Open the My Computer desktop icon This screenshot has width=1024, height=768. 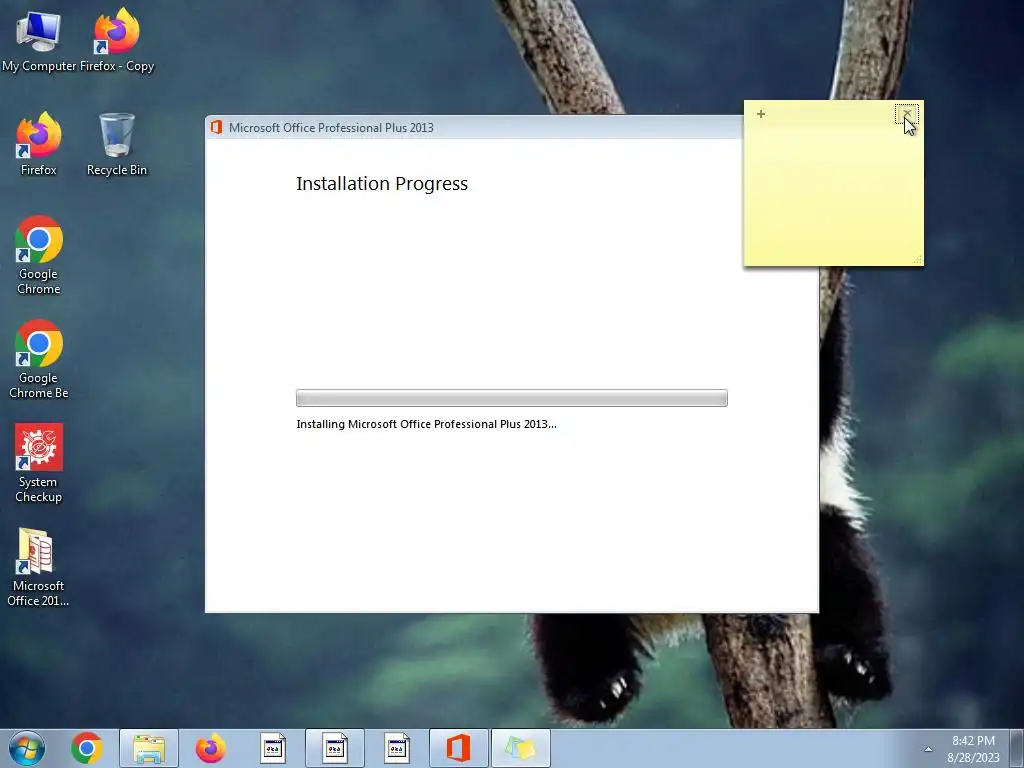(39, 39)
